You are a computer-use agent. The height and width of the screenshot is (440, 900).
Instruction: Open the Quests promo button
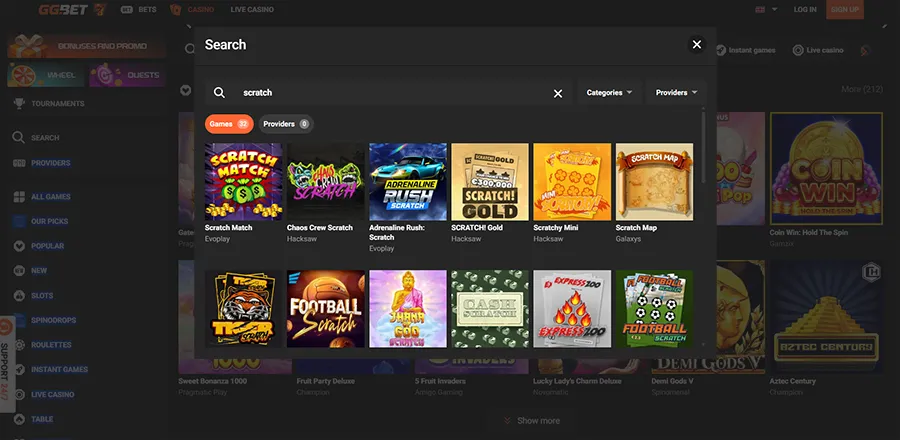coord(127,75)
